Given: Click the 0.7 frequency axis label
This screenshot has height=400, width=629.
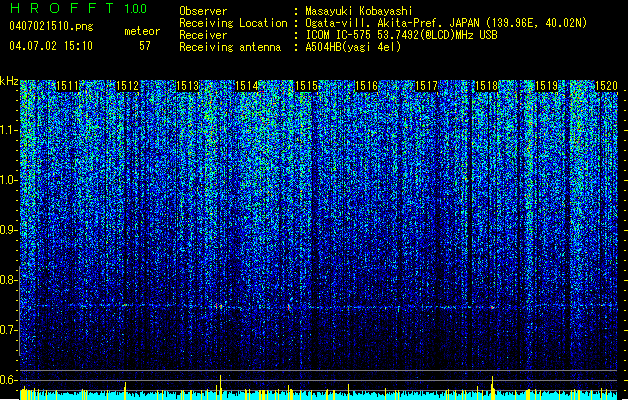Looking at the screenshot, I should coord(9,330).
